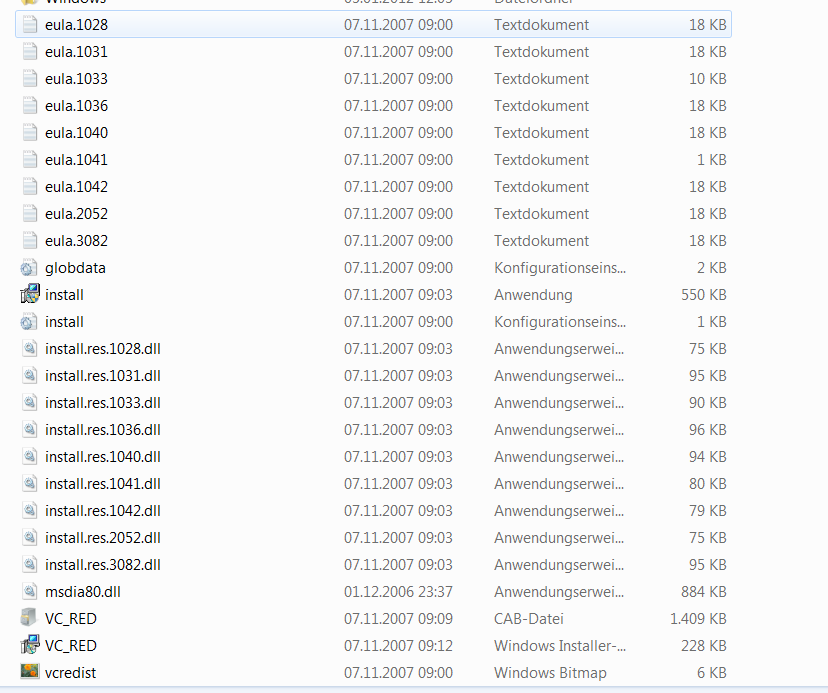This screenshot has width=828, height=693.
Task: Click the install application (Anwendung) icon
Action: pos(30,295)
